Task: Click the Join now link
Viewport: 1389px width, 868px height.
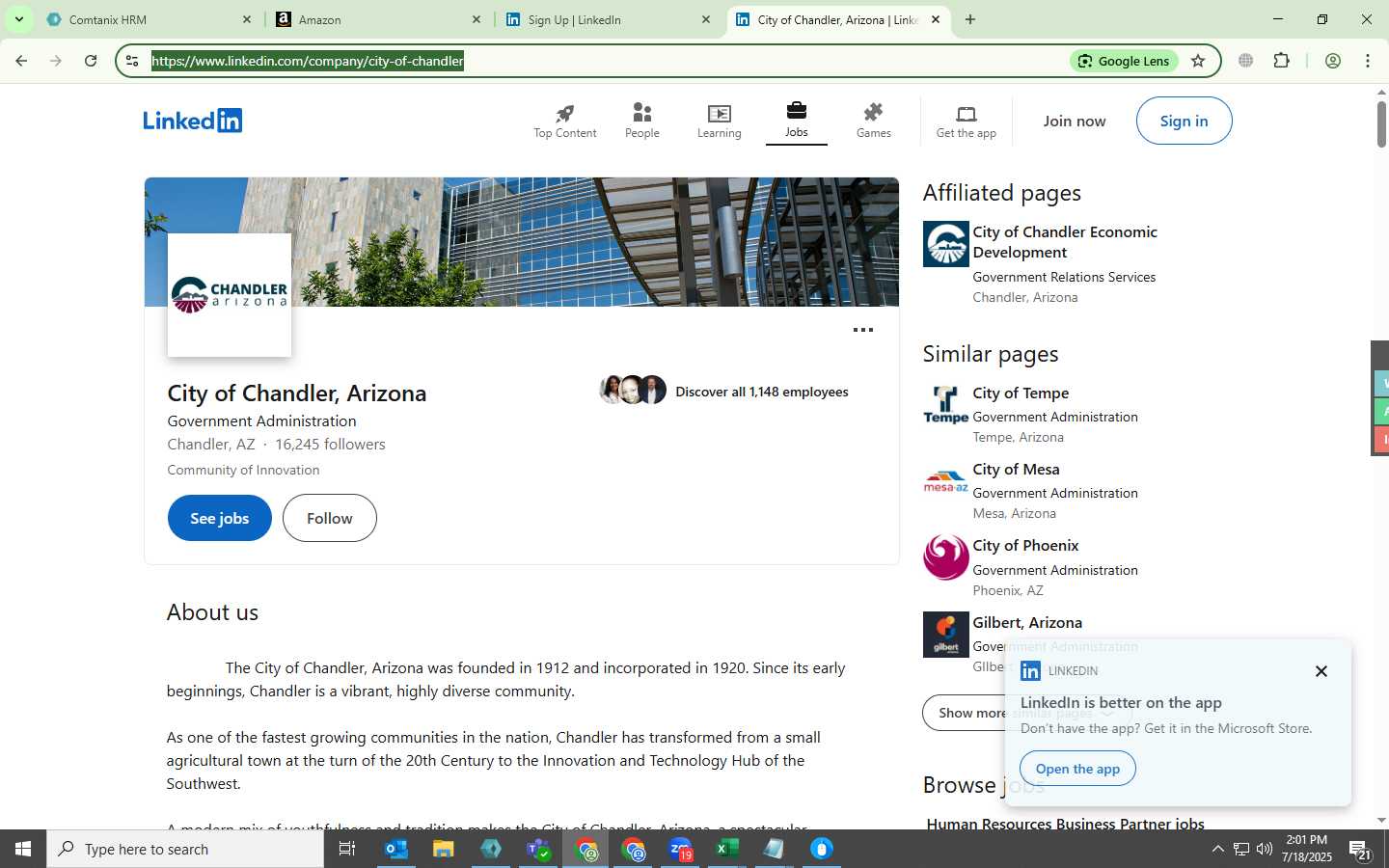Action: 1075,121
